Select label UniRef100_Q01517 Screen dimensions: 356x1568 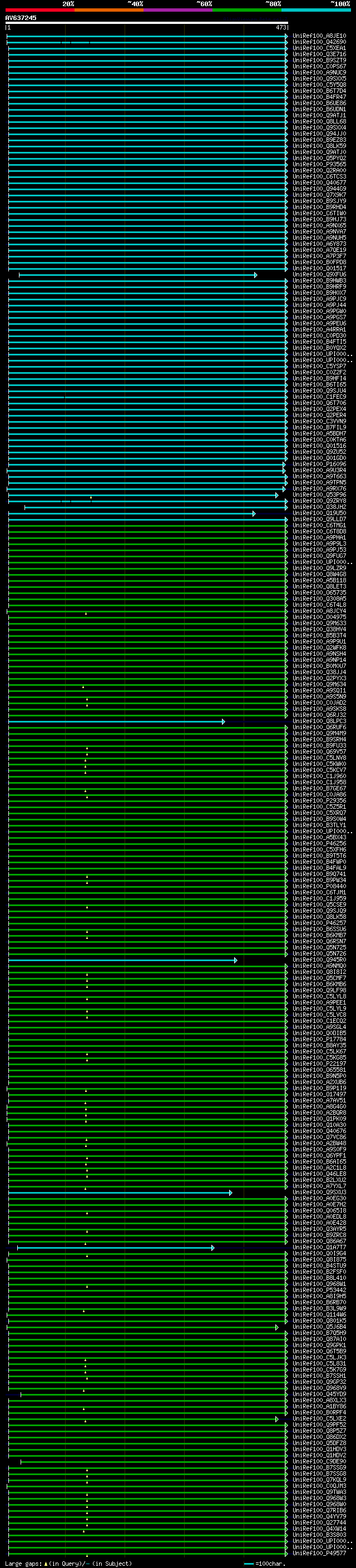tap(319, 269)
